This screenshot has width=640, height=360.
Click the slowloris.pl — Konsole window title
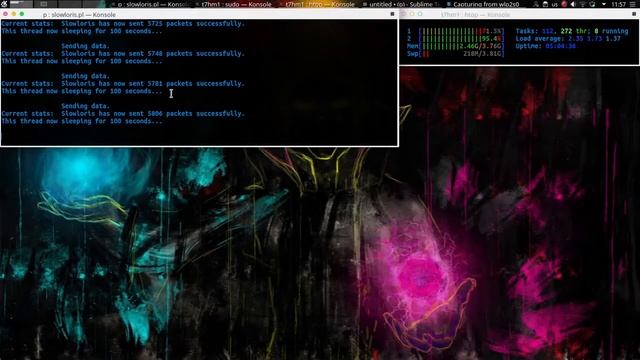pos(79,15)
